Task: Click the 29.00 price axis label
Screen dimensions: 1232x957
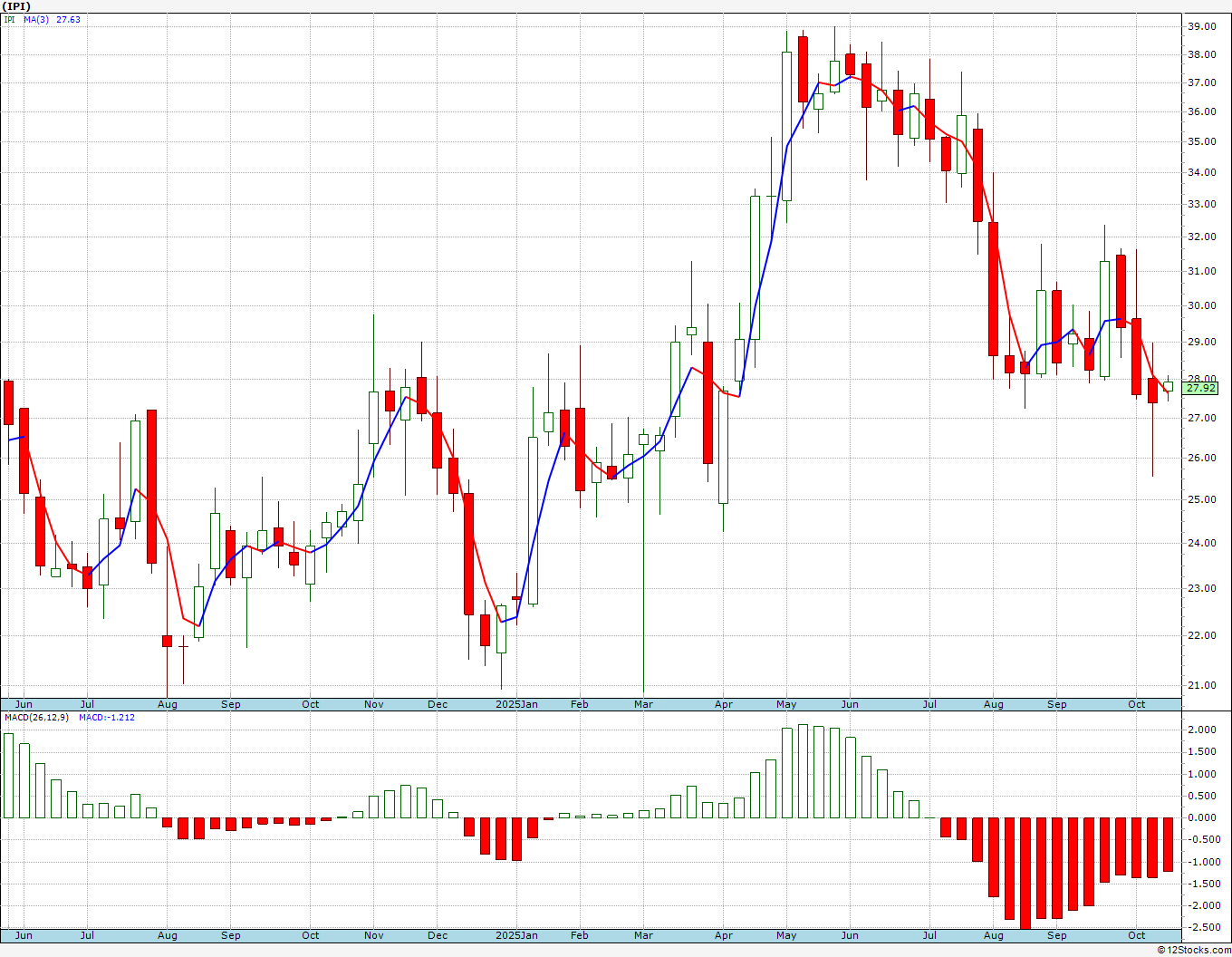Action: [x=1201, y=342]
